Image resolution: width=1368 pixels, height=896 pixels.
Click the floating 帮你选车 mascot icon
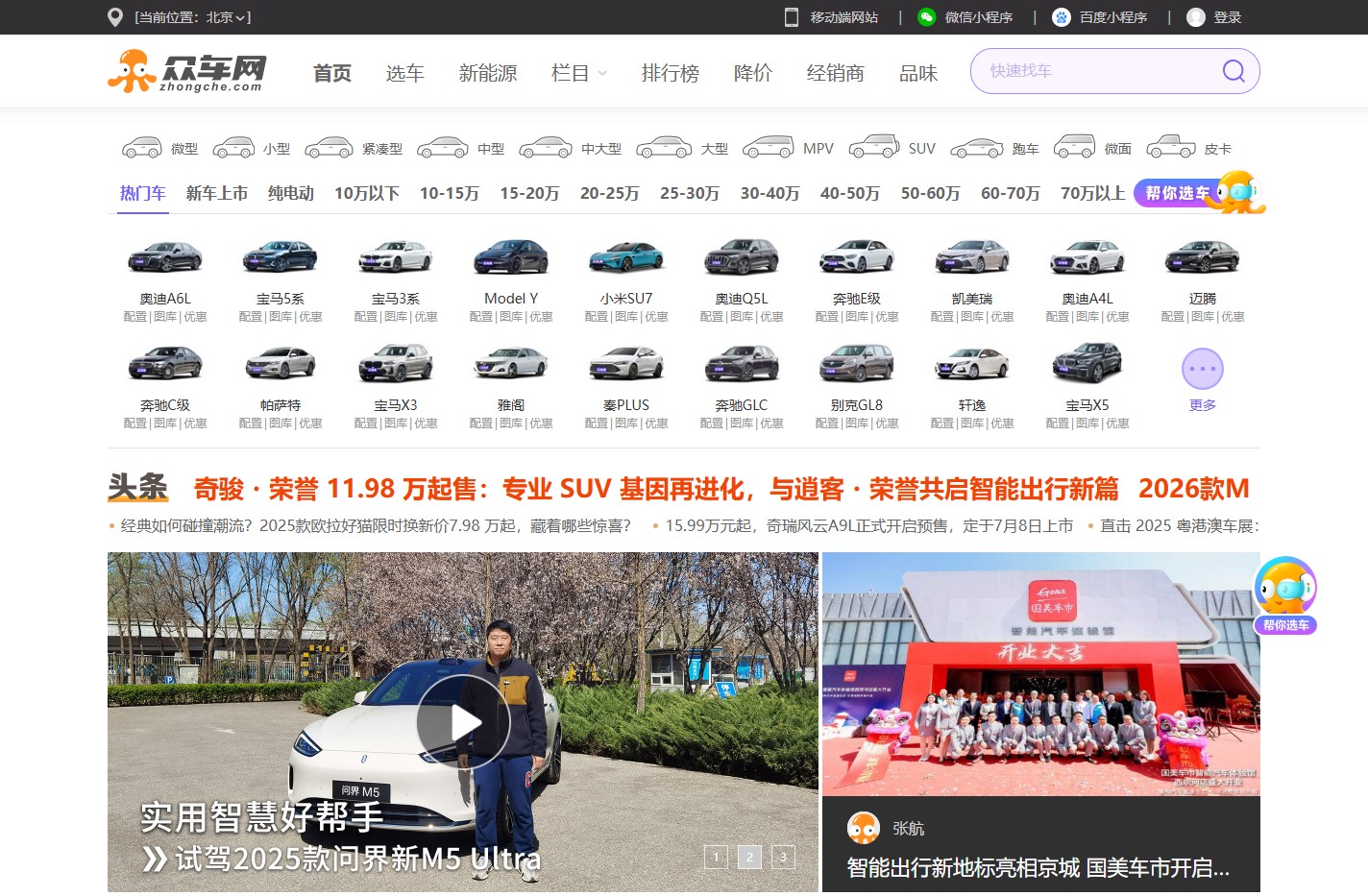pos(1285,595)
